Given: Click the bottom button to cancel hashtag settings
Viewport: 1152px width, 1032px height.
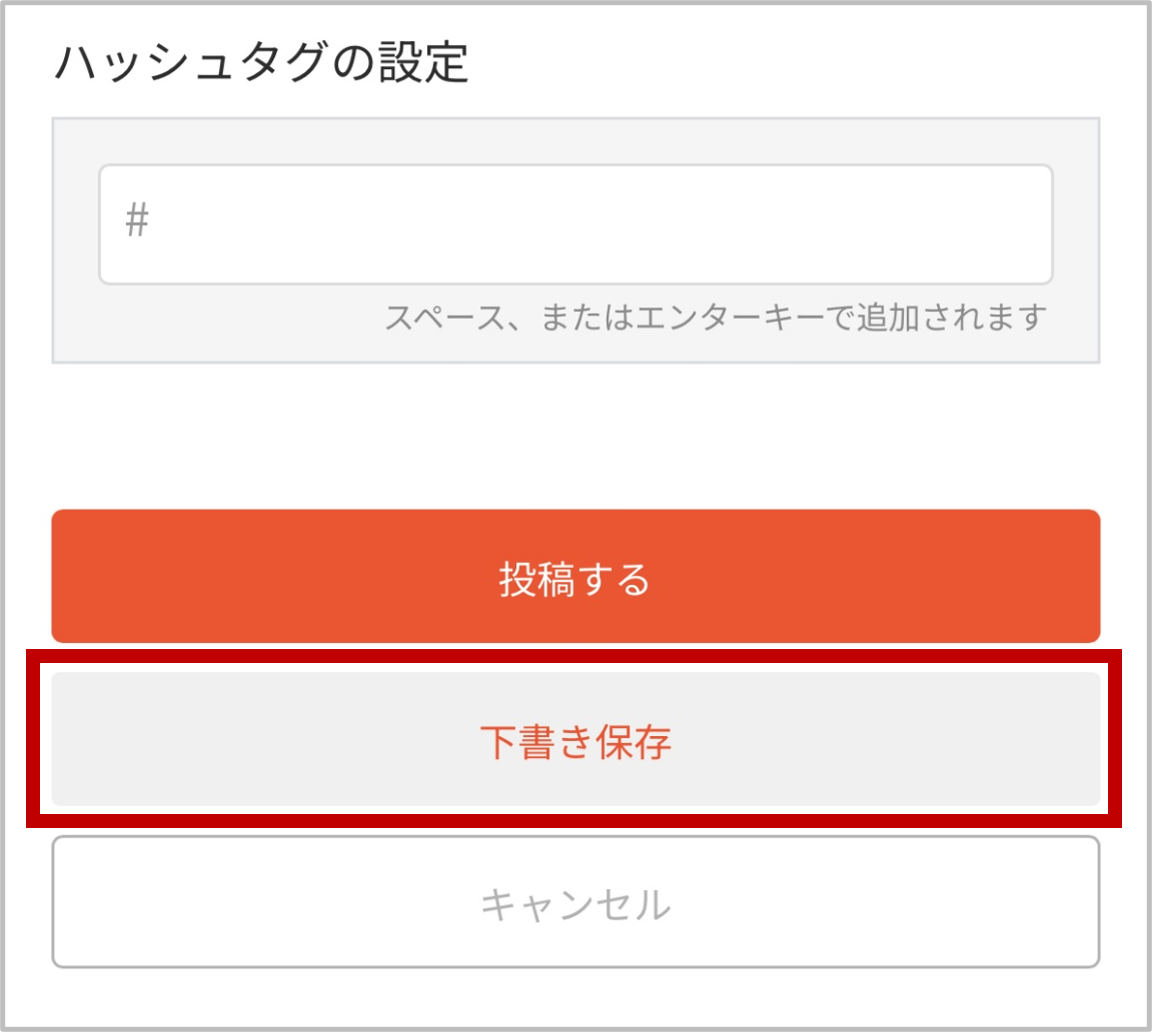Looking at the screenshot, I should pyautogui.click(x=575, y=902).
